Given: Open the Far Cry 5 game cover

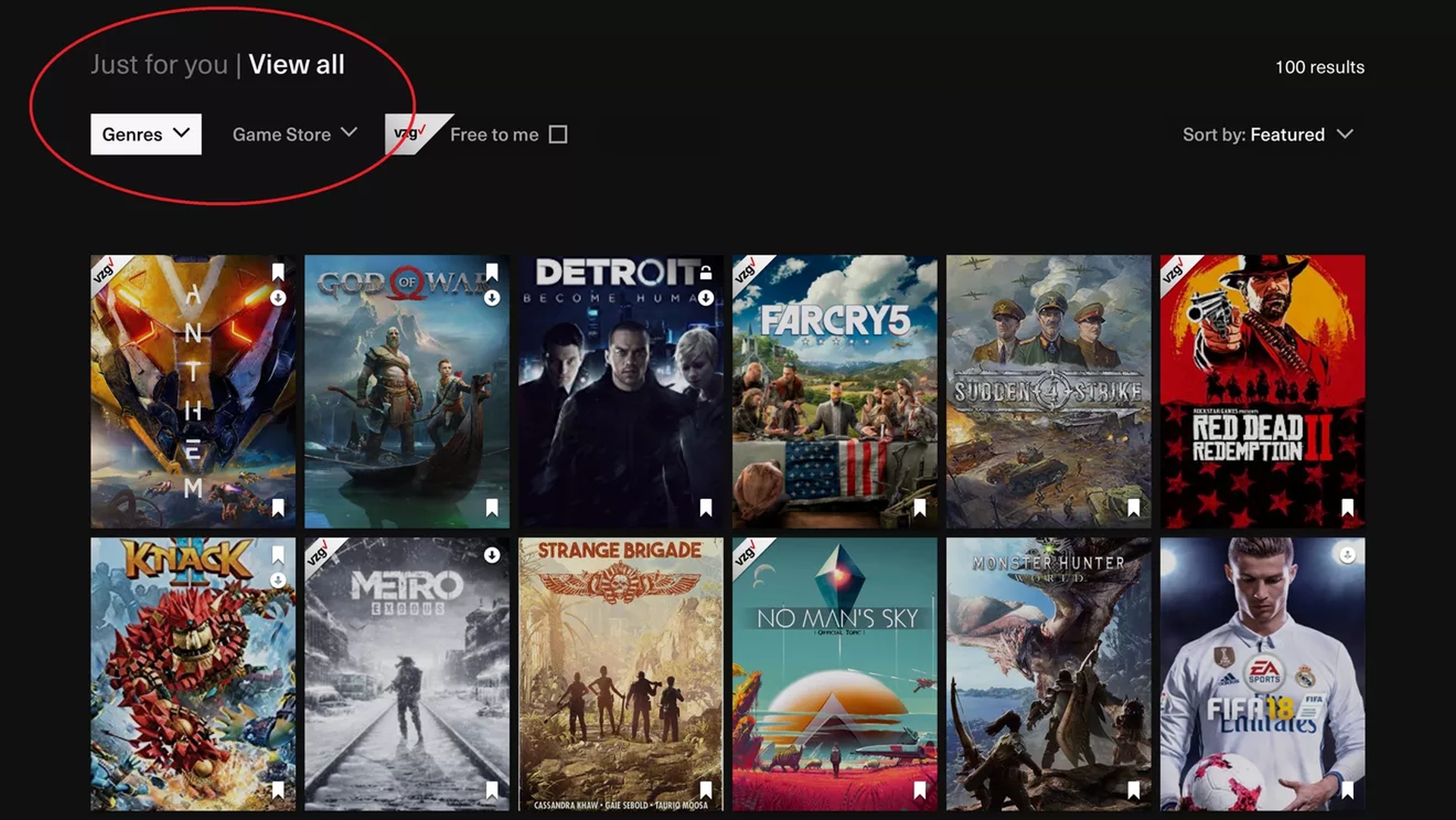Looking at the screenshot, I should [835, 391].
